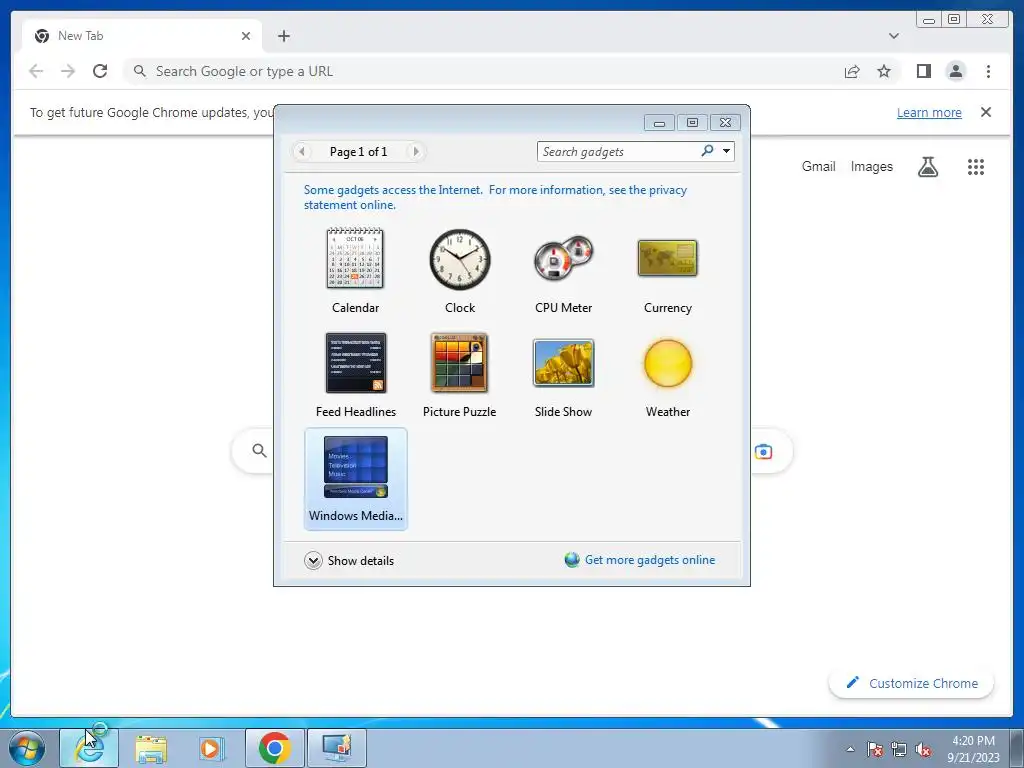Open the Google apps grid icon
Screen dimensions: 1024x768
tap(976, 167)
